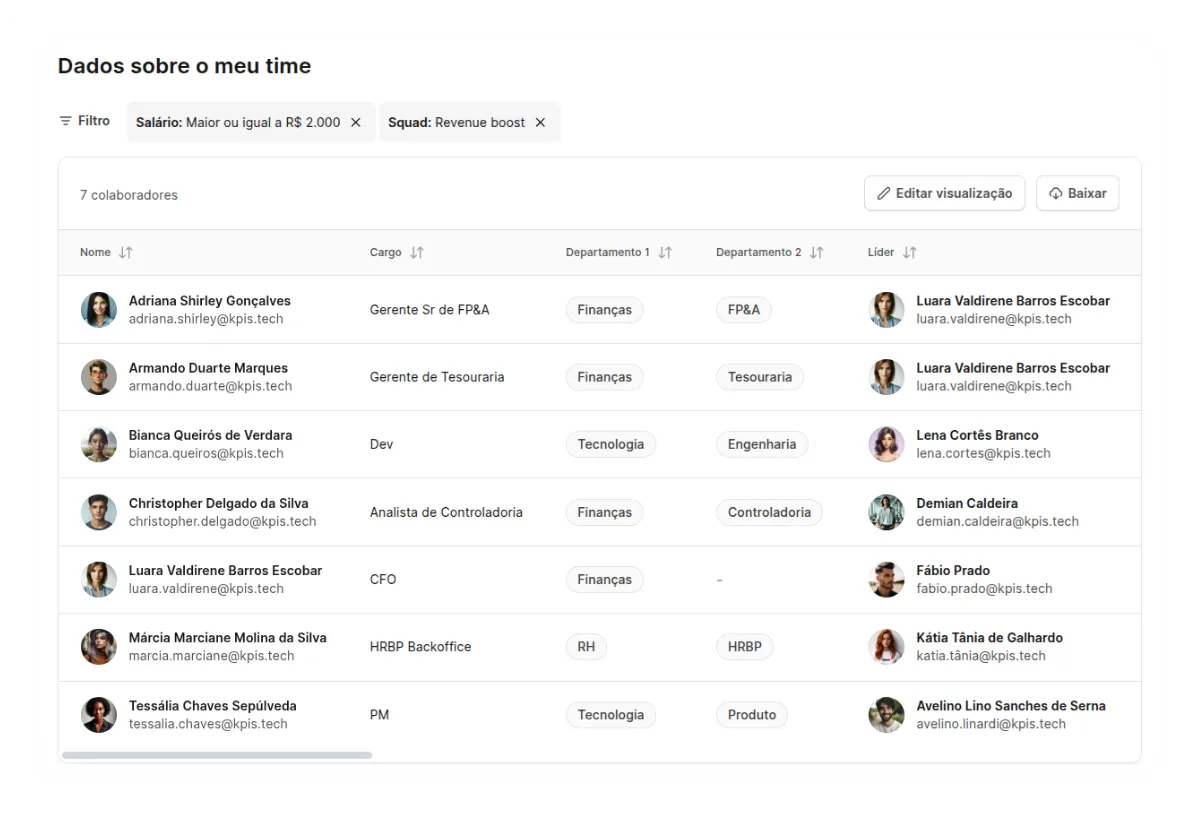Click the RH department tag

pyautogui.click(x=586, y=647)
